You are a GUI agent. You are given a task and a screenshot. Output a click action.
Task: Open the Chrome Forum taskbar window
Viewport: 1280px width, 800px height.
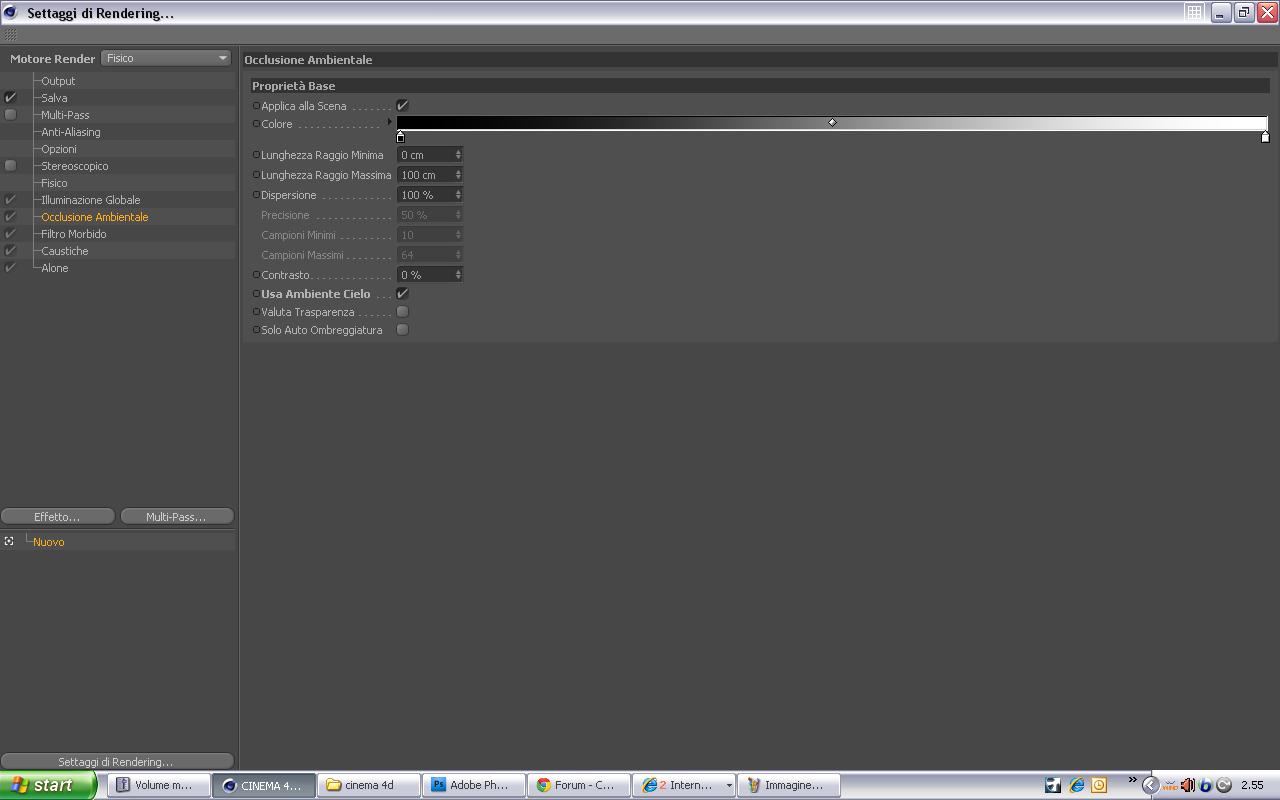pyautogui.click(x=578, y=785)
